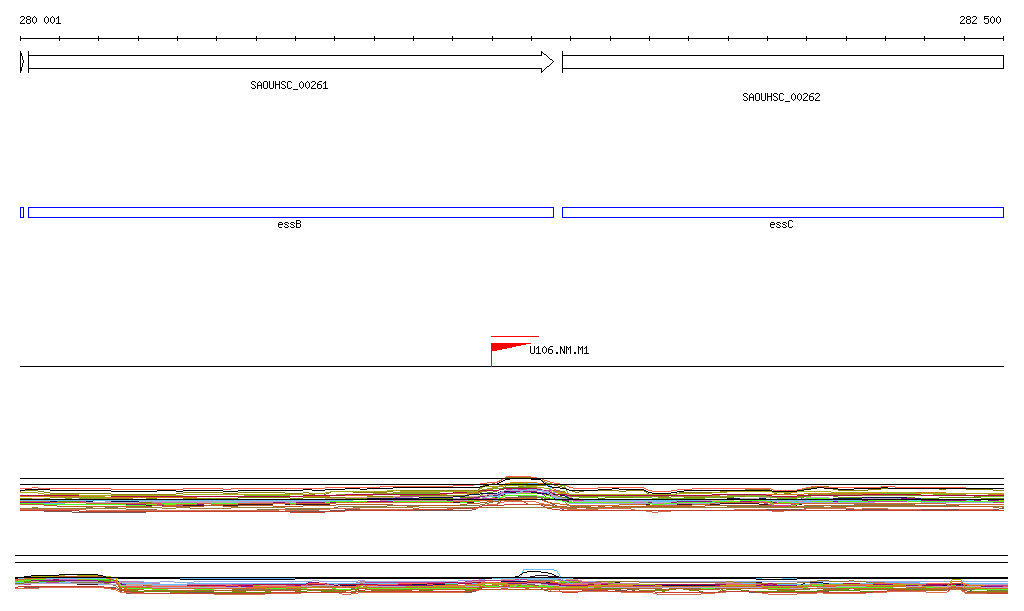The image size is (1024, 611).
Task: Click the short red line above the flag
Action: pos(515,337)
